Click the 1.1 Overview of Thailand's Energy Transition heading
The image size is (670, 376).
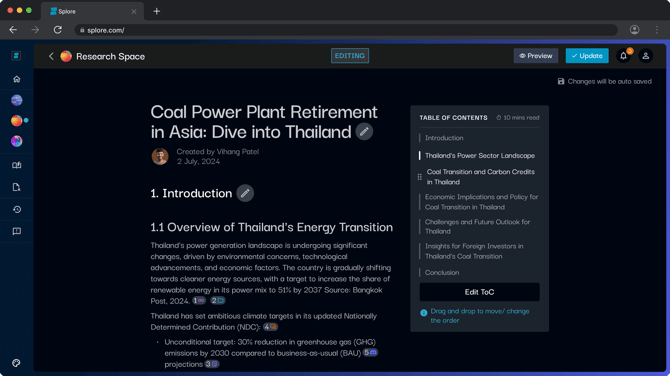pos(271,227)
